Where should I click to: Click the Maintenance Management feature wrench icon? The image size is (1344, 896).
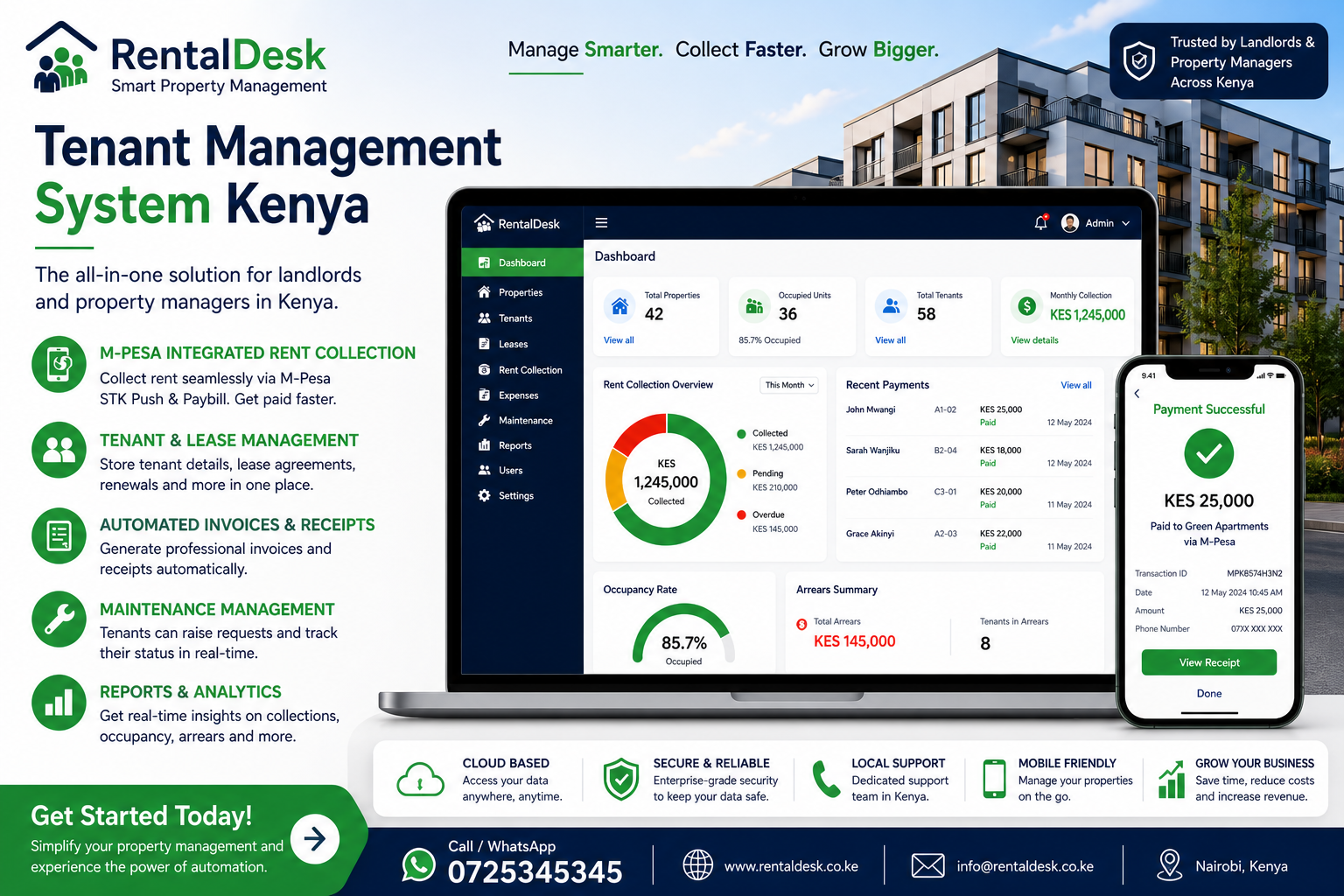pos(59,619)
